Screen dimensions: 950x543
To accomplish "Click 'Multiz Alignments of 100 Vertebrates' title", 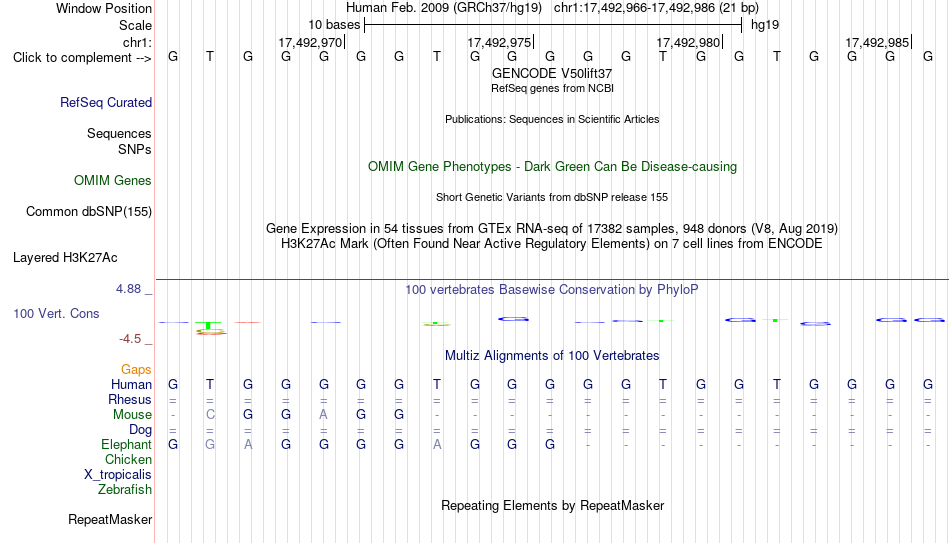I will [552, 356].
